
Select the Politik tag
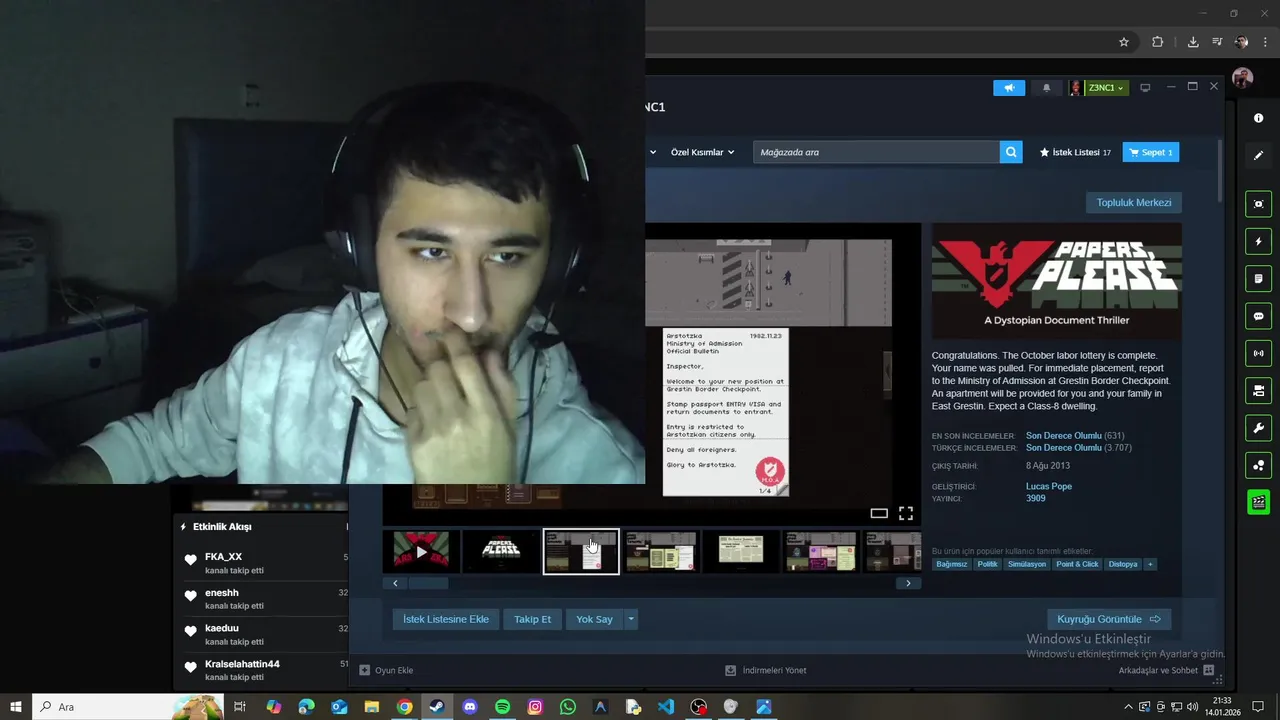pos(988,564)
